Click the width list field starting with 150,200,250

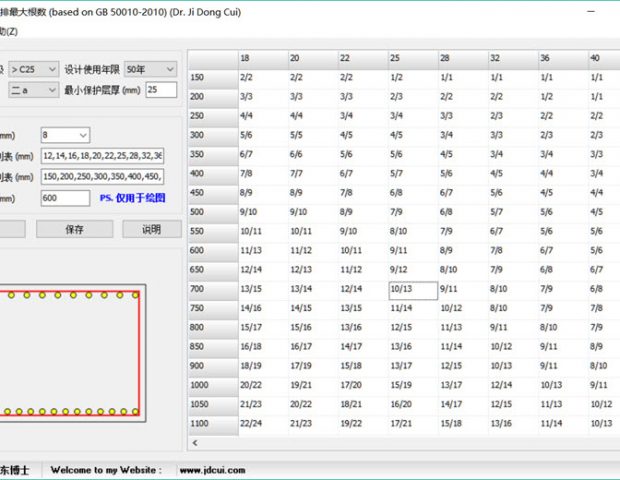(x=102, y=177)
